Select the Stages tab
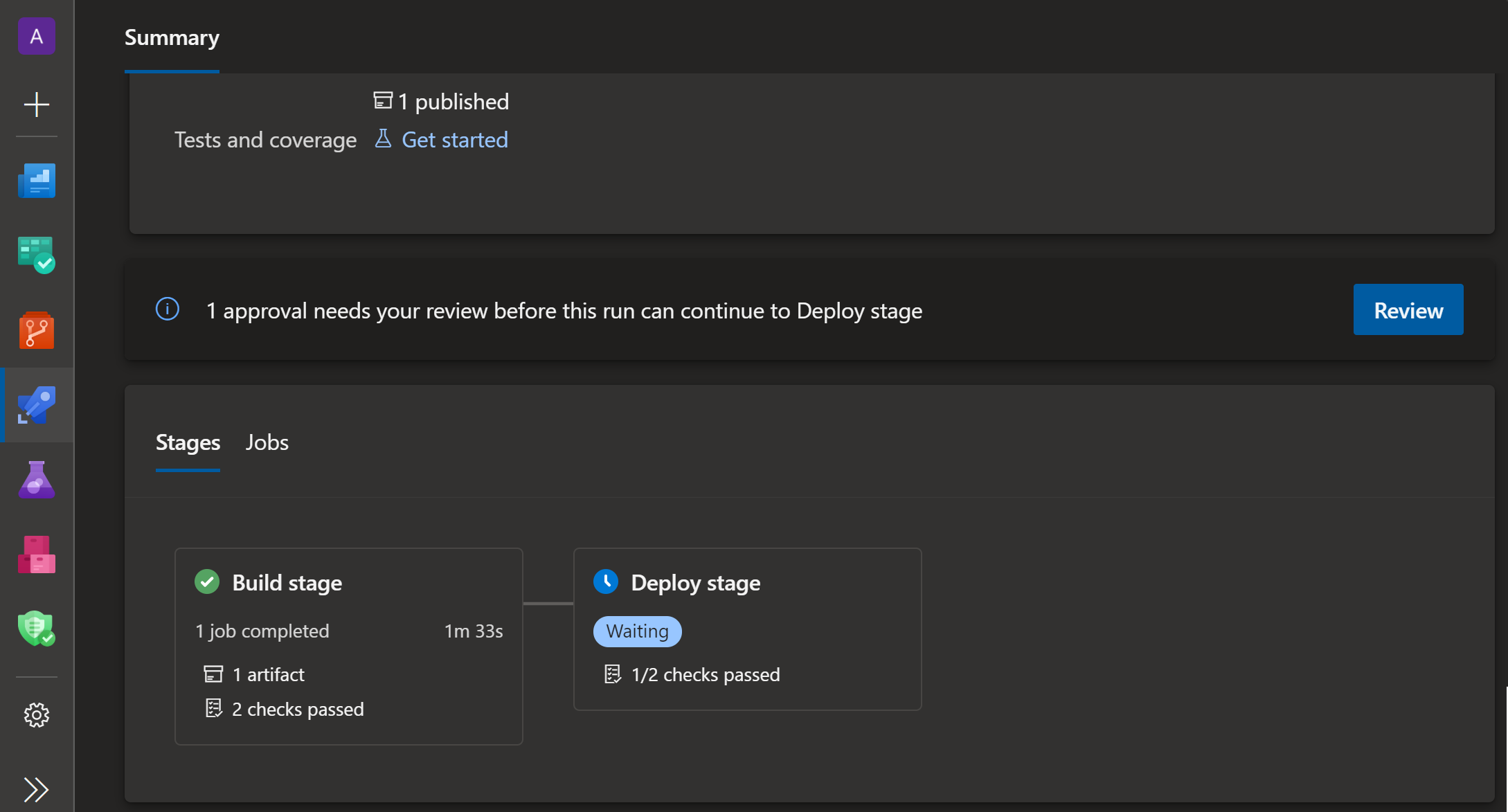Screen dimensions: 1508x812 point(188,443)
